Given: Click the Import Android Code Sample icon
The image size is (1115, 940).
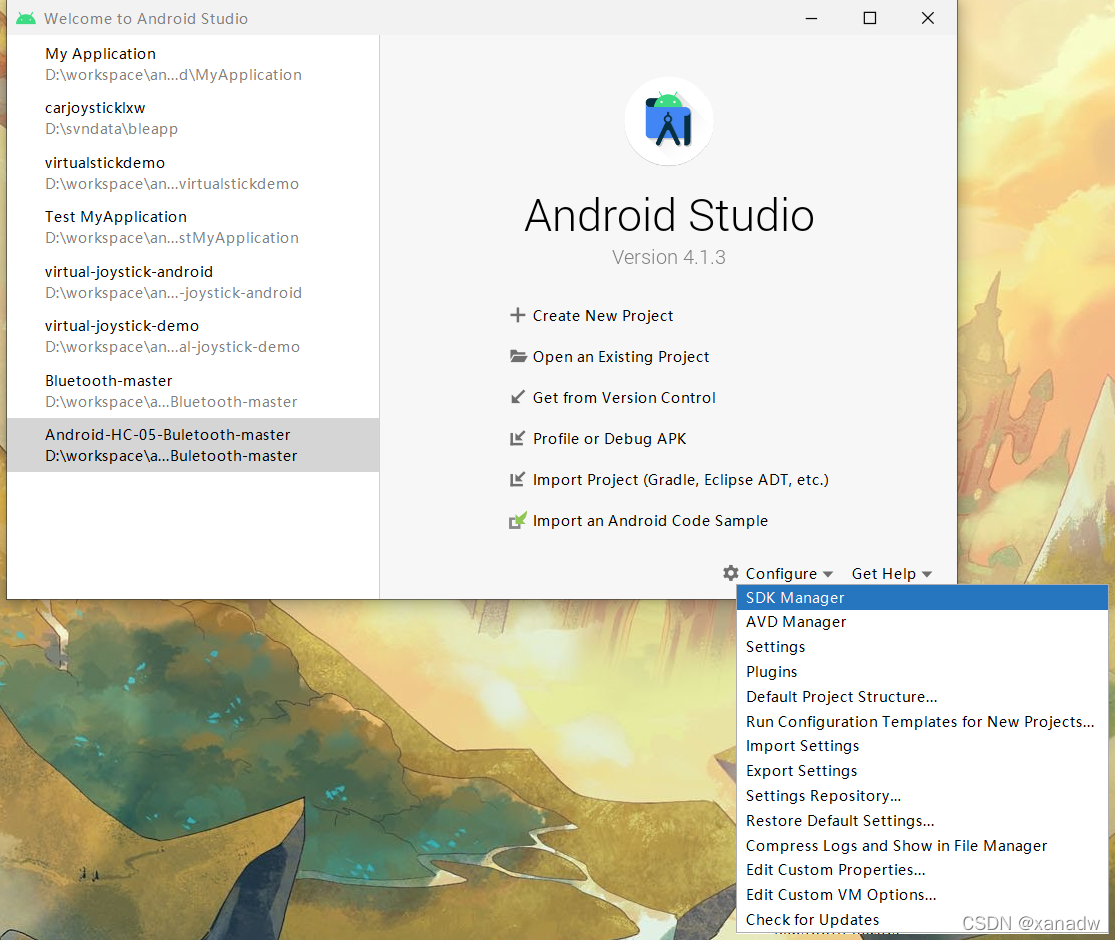Looking at the screenshot, I should coord(518,520).
